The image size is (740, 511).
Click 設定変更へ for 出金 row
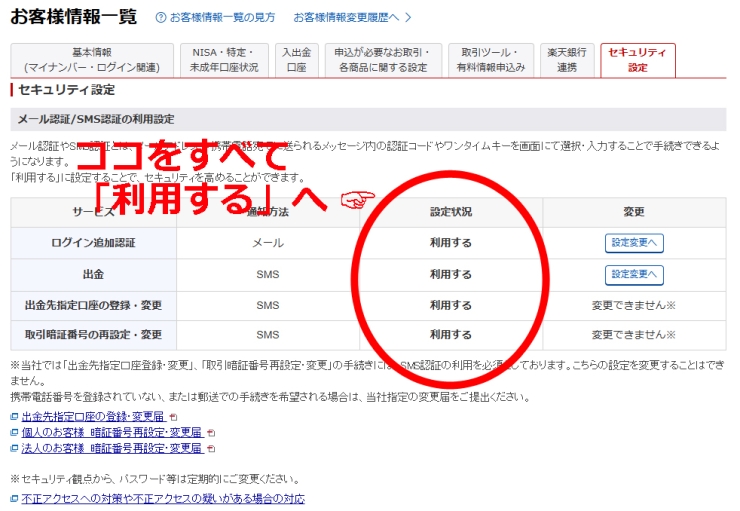tap(634, 275)
